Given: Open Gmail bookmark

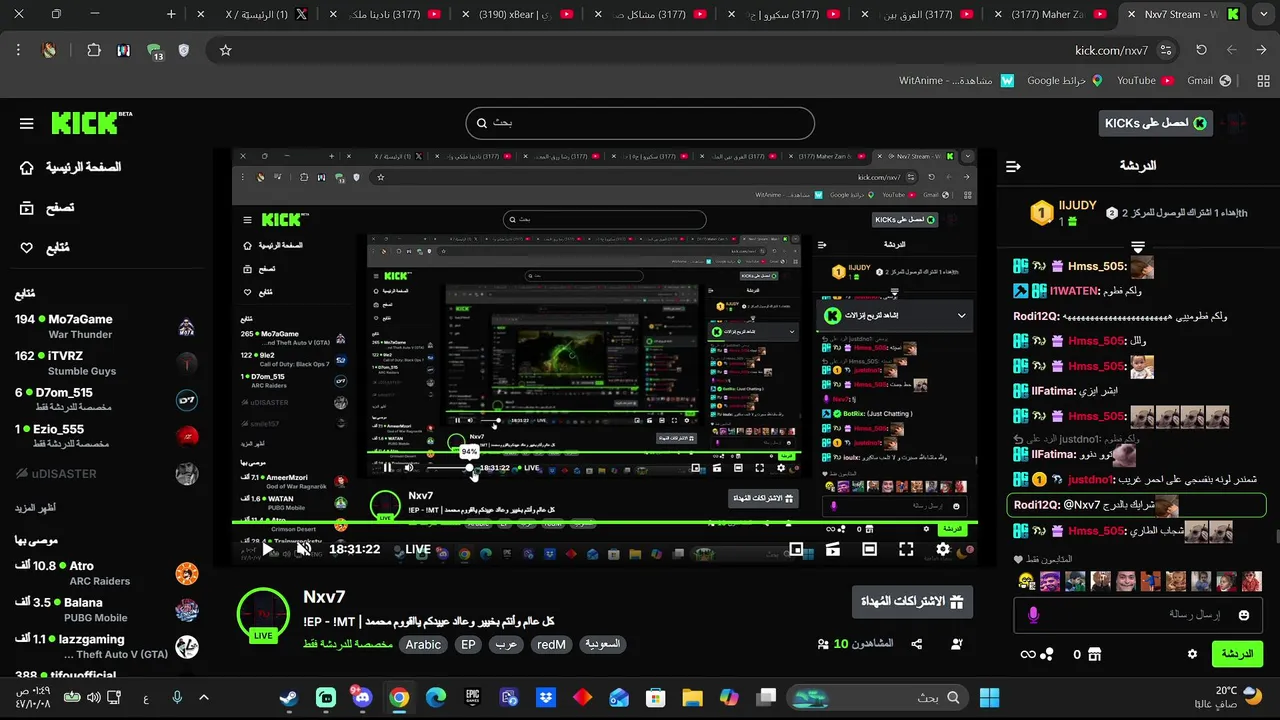Looking at the screenshot, I should click(1208, 81).
